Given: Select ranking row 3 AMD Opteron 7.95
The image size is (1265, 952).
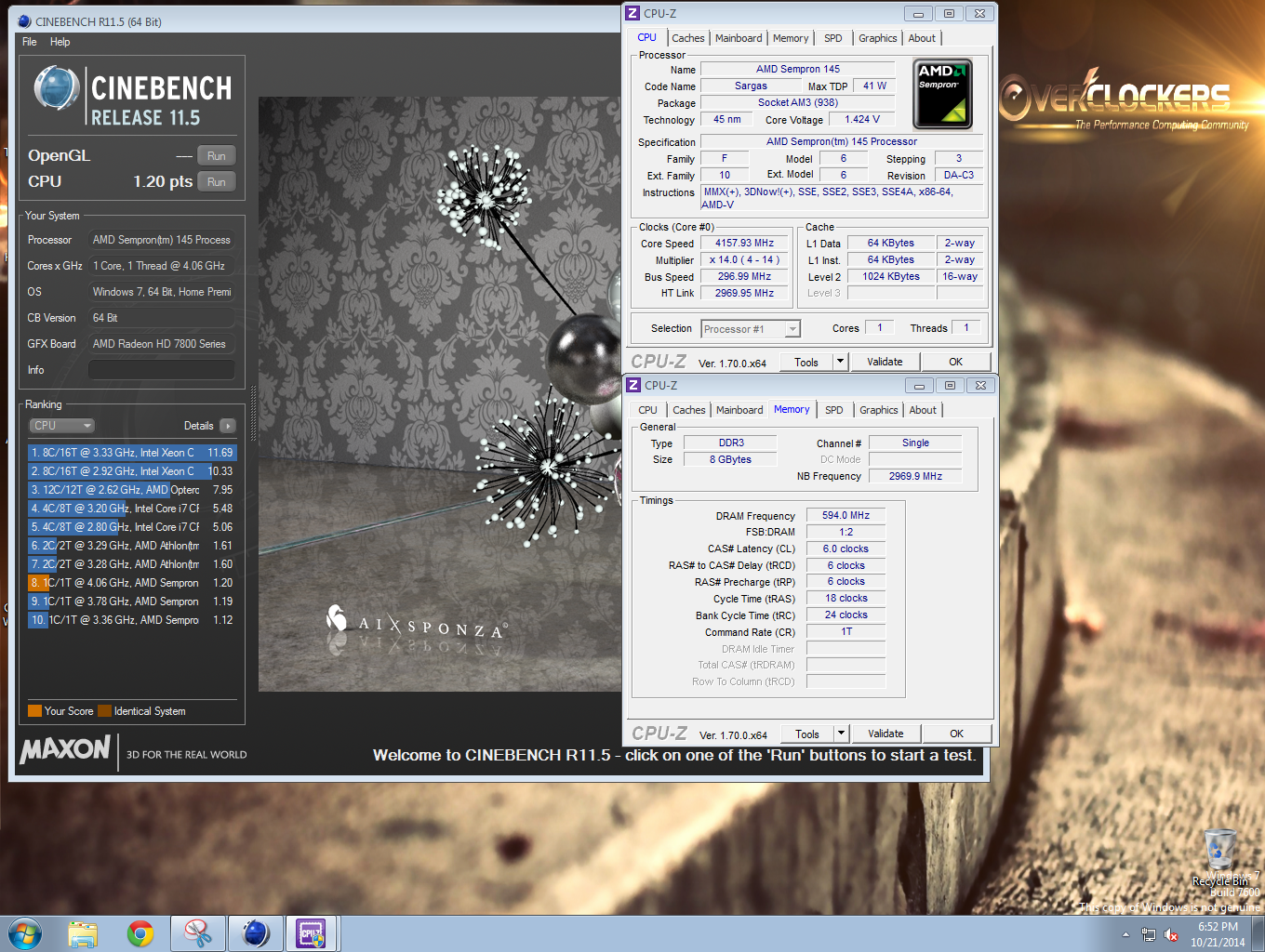Looking at the screenshot, I should tap(132, 490).
